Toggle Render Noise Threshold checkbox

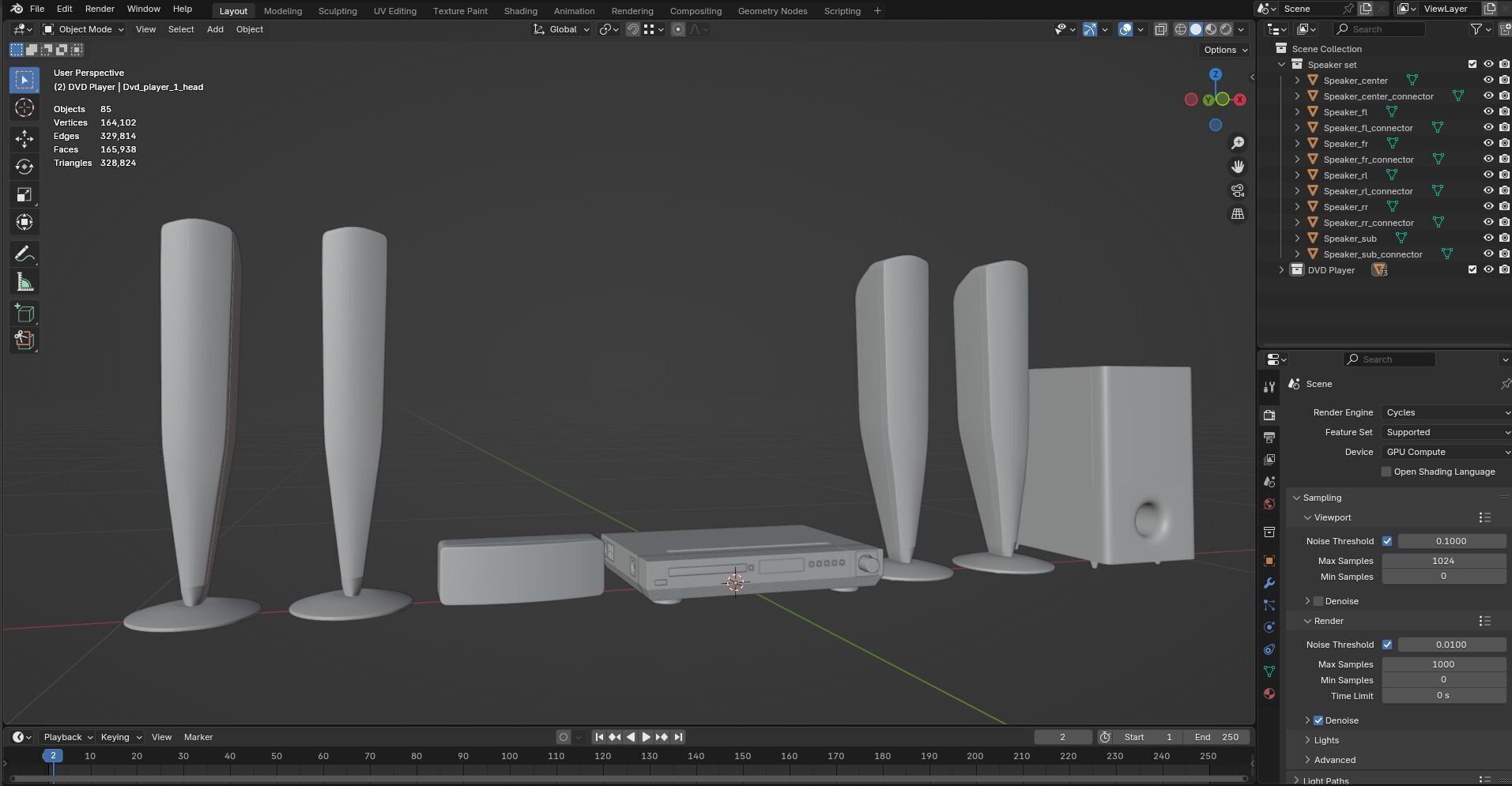click(1387, 645)
